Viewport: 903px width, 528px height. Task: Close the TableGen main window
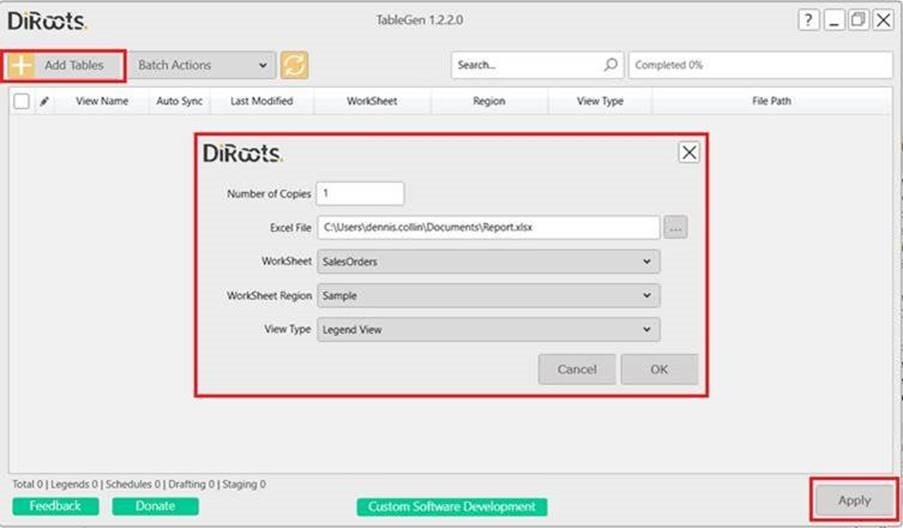[883, 20]
